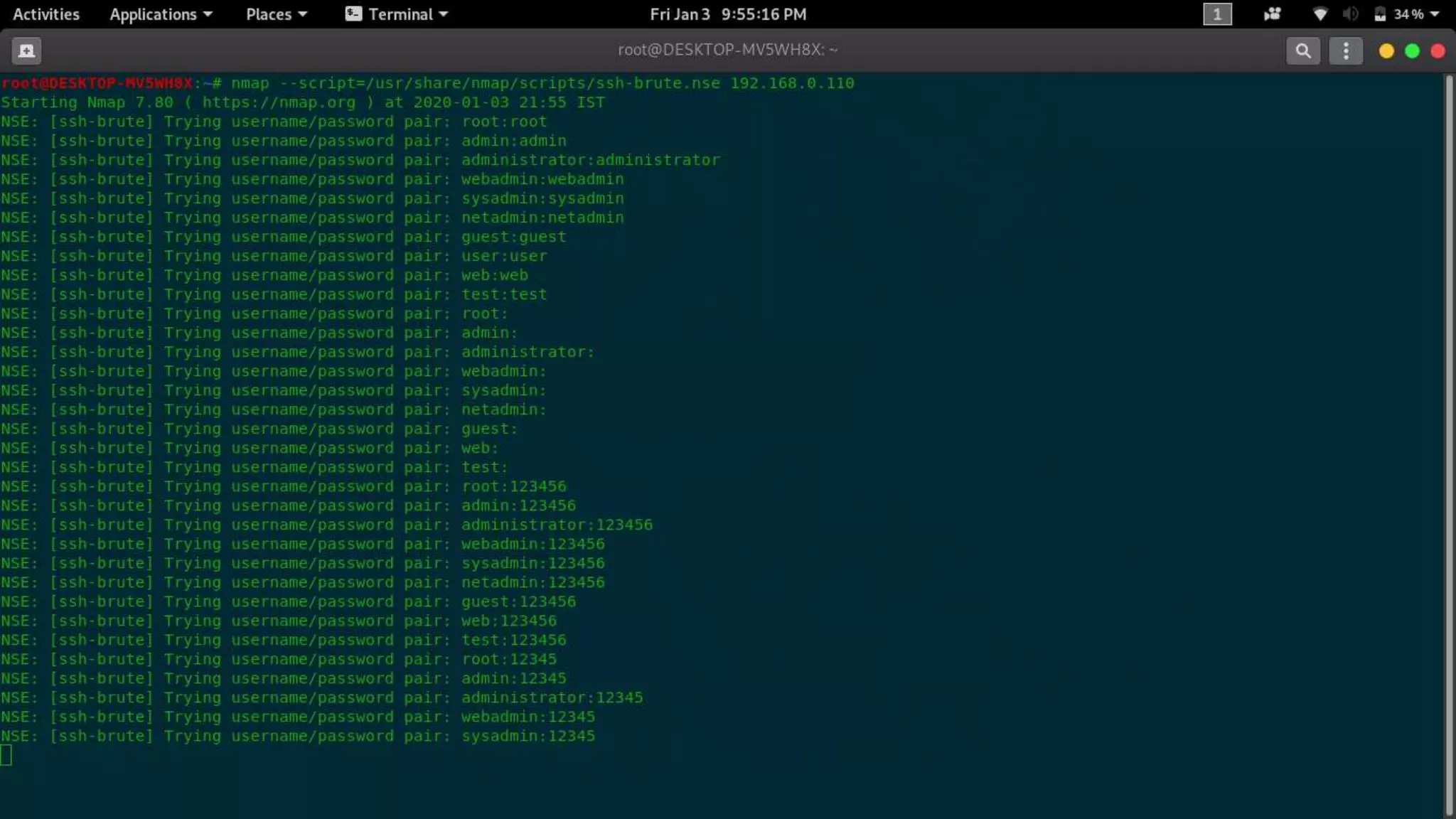Click the screen recorder camera icon

click(x=1272, y=14)
